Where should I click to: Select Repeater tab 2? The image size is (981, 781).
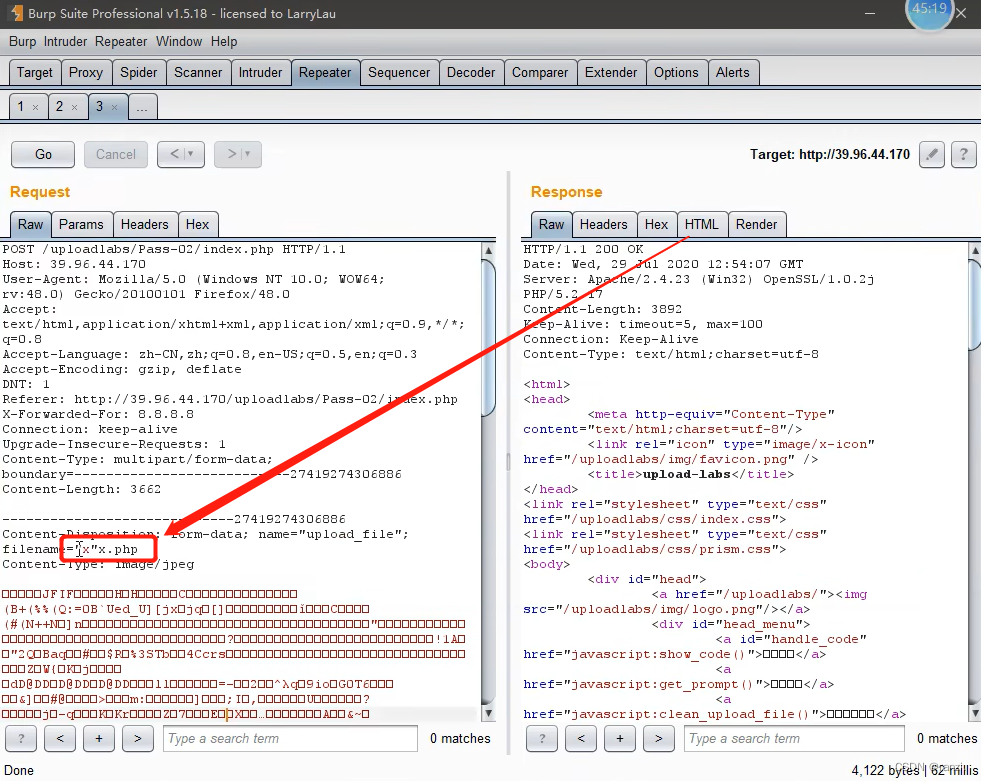59,107
